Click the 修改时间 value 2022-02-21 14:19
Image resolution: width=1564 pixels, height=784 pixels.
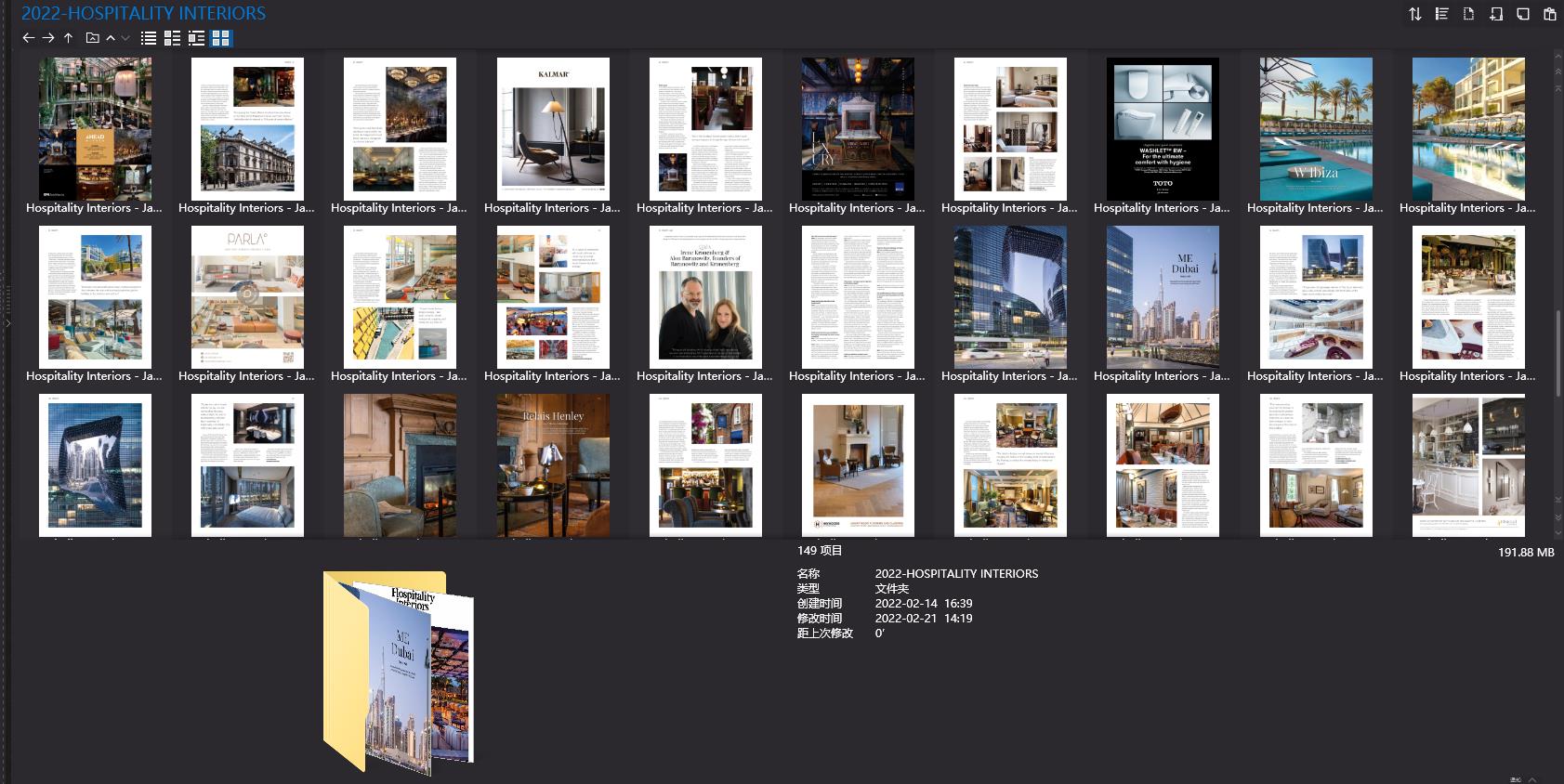924,619
